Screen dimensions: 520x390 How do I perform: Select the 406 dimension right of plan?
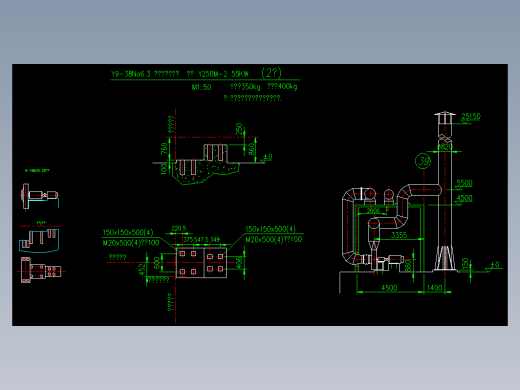pos(239,262)
